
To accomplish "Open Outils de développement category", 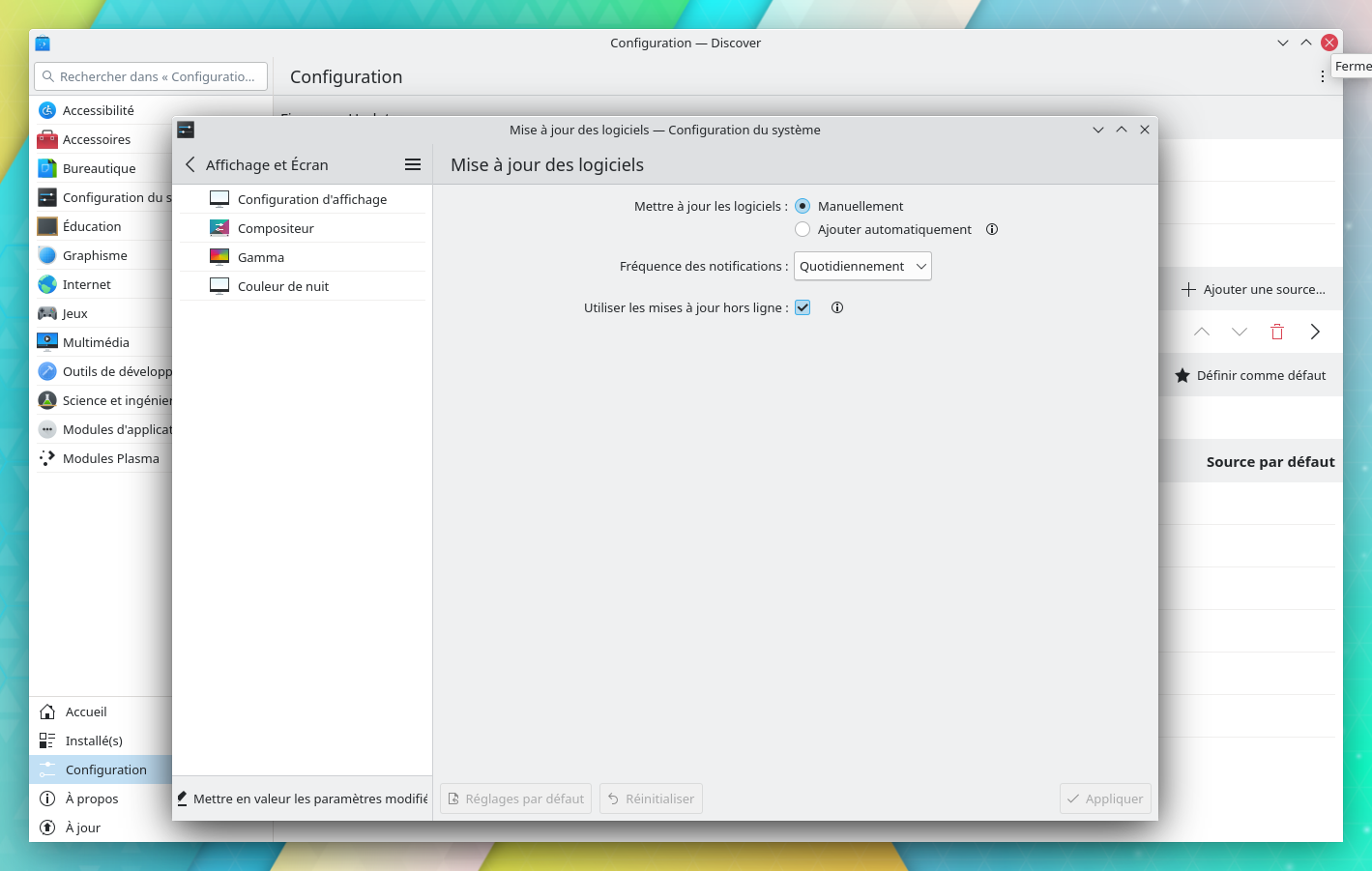I will click(102, 371).
